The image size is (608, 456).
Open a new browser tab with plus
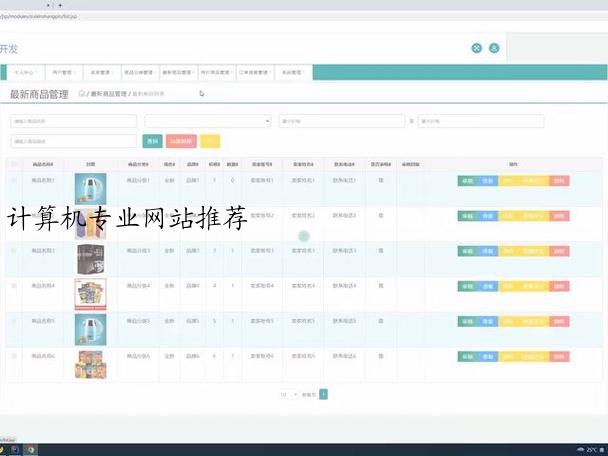click(x=60, y=5)
